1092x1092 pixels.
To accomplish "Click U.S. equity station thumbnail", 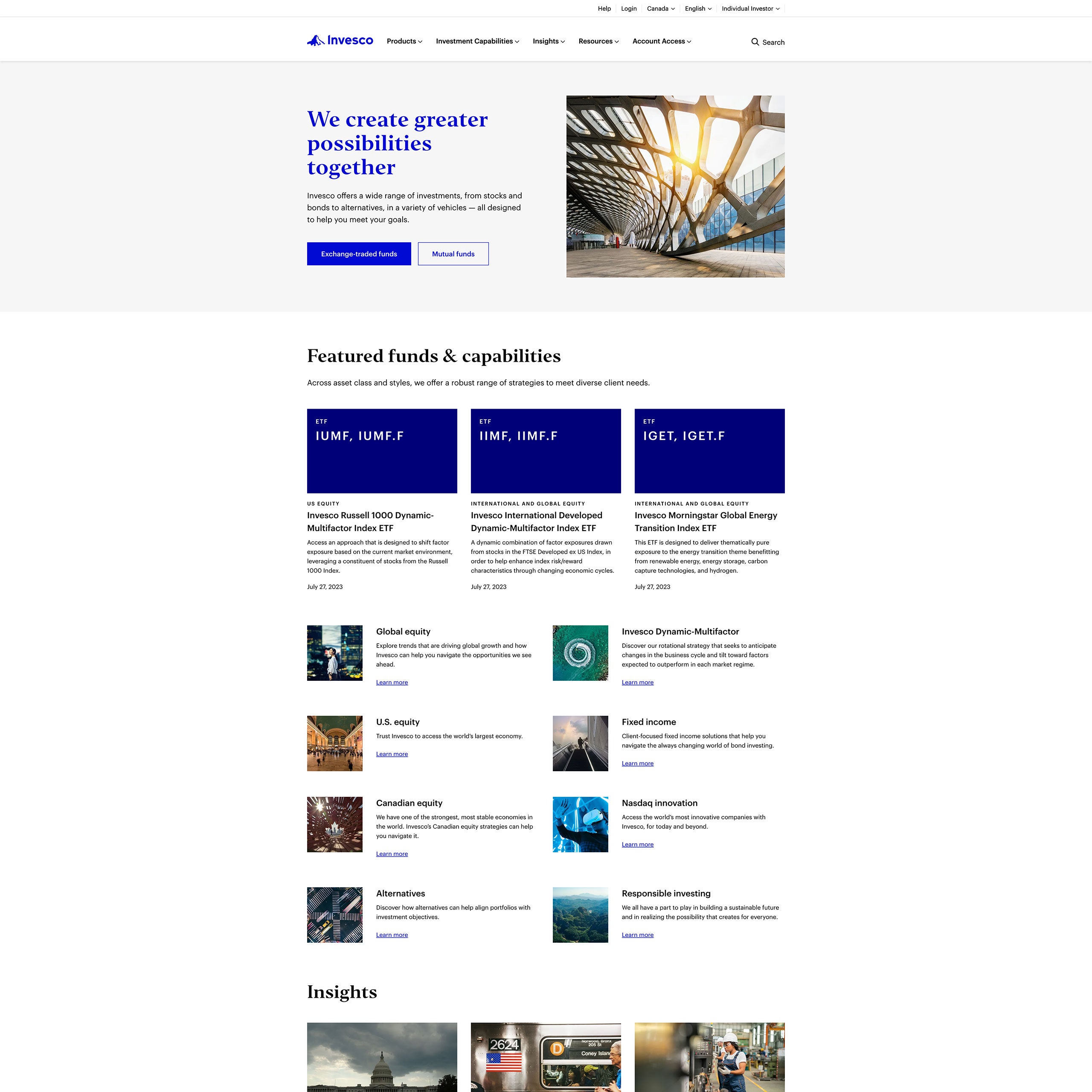I will [334, 743].
